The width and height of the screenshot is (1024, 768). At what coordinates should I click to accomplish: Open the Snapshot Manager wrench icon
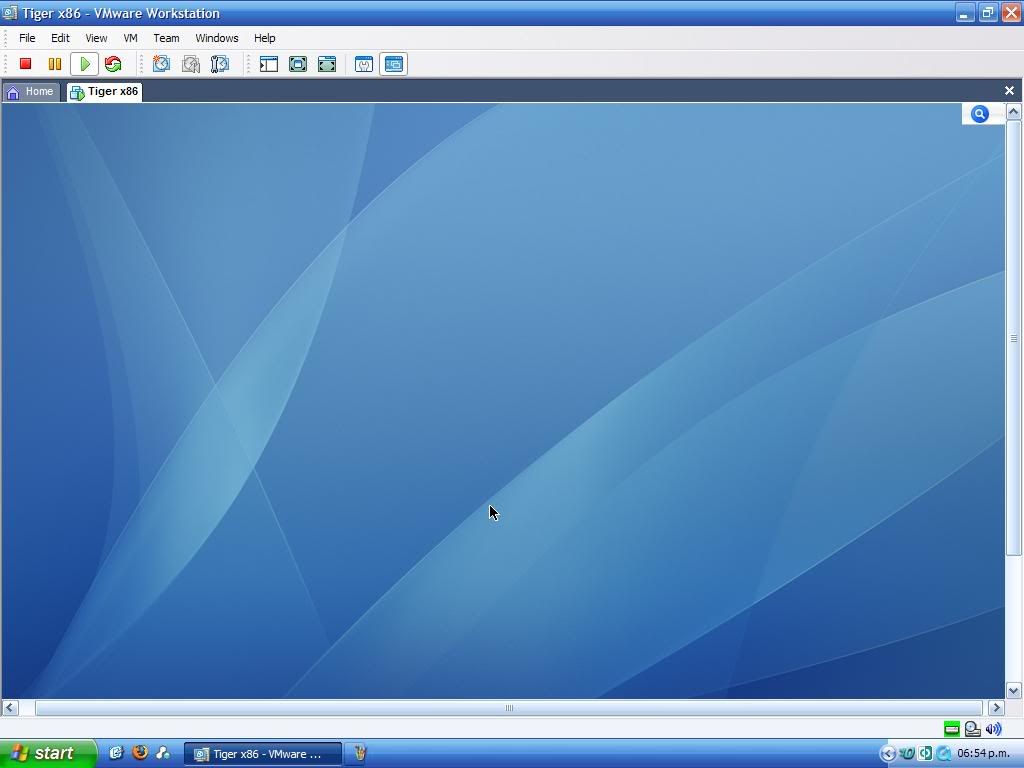pos(220,64)
